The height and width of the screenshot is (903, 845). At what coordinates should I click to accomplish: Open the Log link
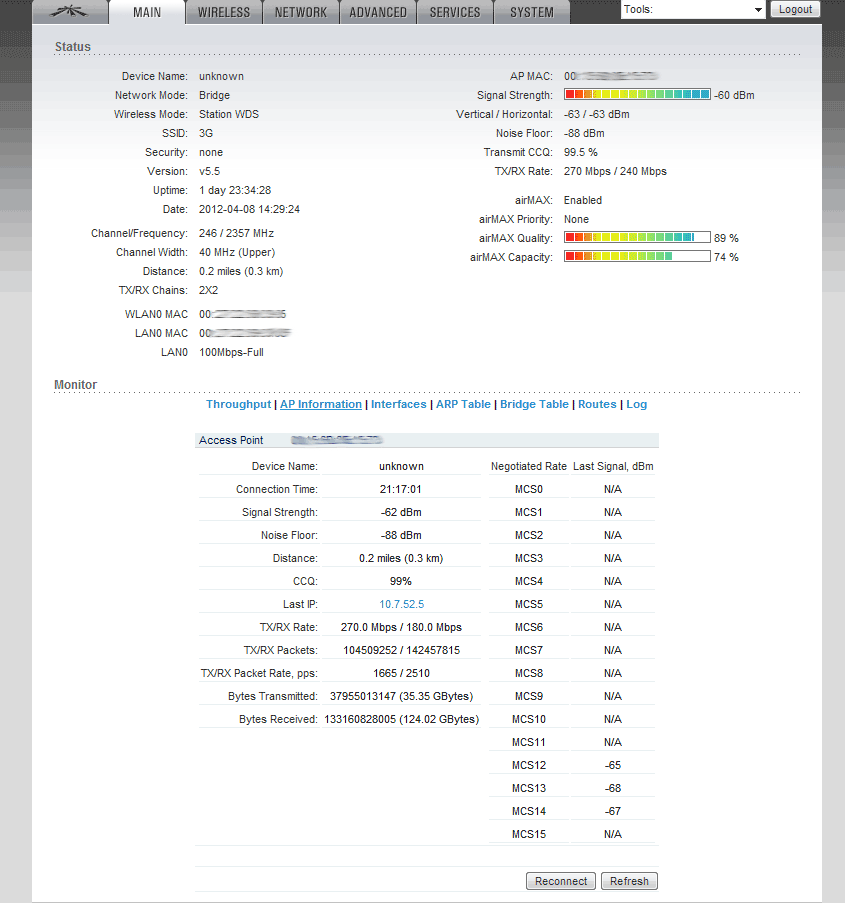(636, 404)
